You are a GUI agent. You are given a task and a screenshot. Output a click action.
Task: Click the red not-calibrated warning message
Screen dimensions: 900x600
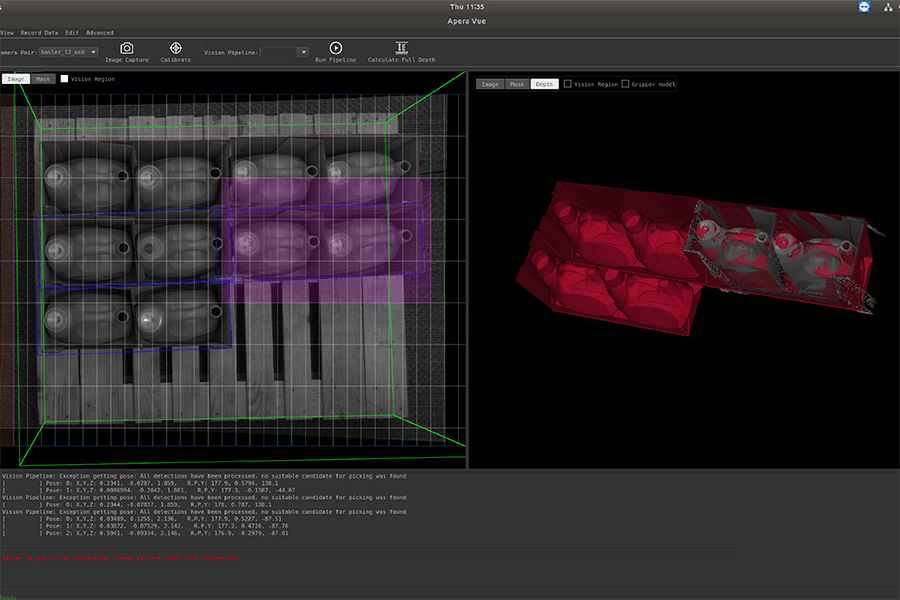coord(121,558)
